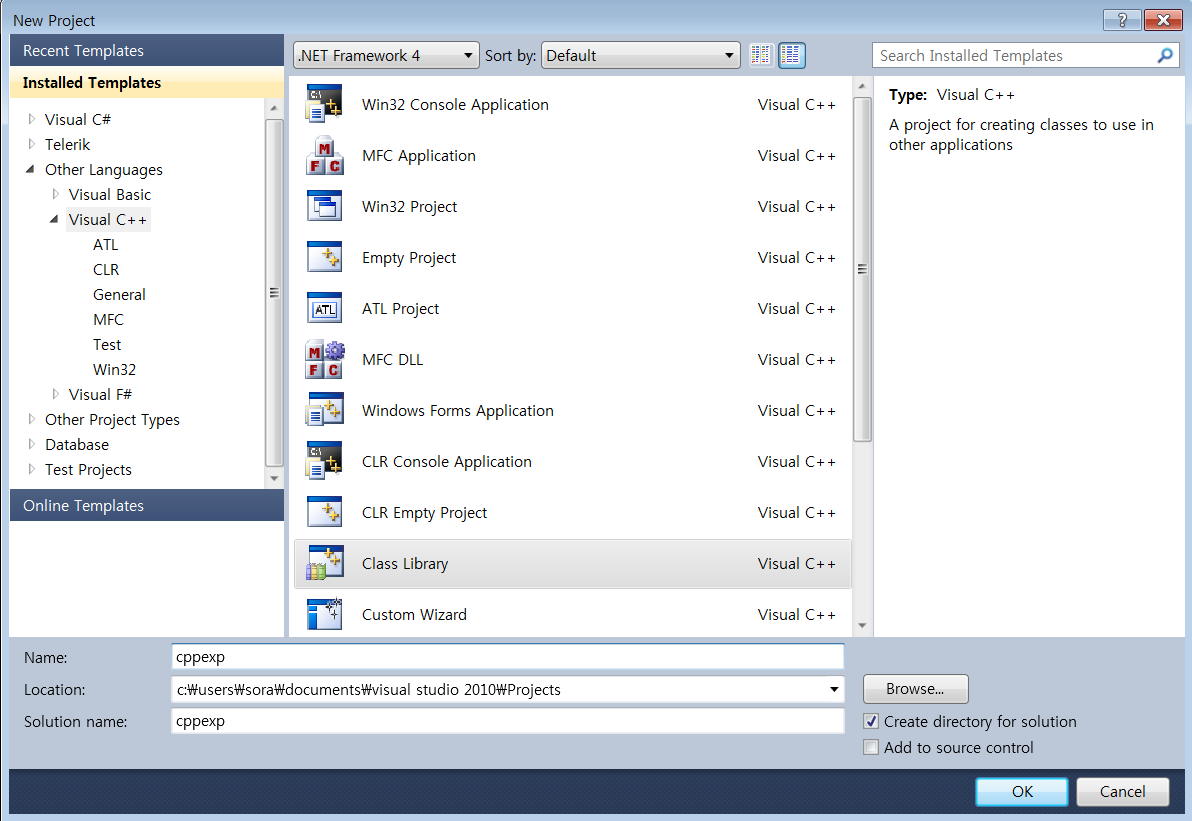1192x821 pixels.
Task: Expand the Visual Basic node
Action: pyautogui.click(x=55, y=194)
